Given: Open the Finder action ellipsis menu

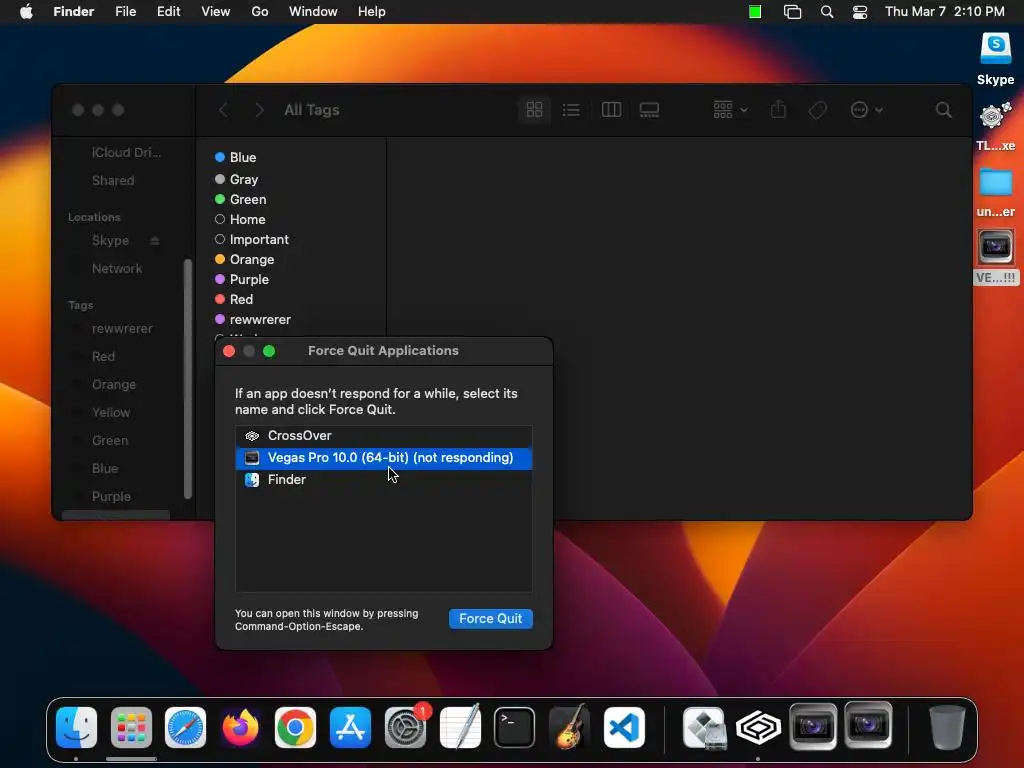Looking at the screenshot, I should (x=866, y=110).
